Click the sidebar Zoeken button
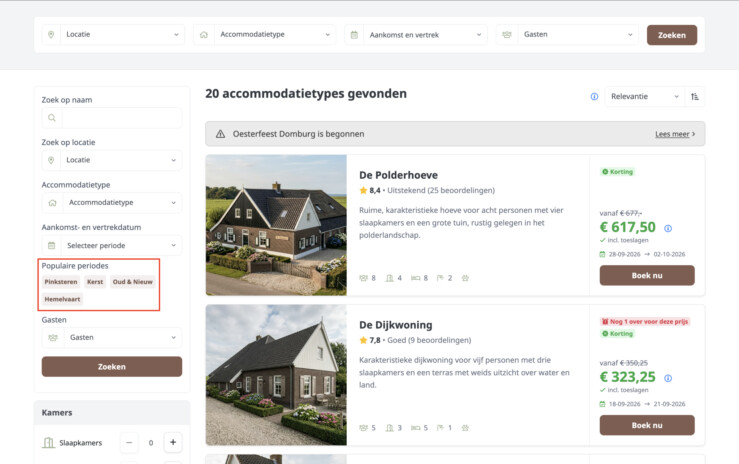This screenshot has width=739, height=464. [x=112, y=366]
